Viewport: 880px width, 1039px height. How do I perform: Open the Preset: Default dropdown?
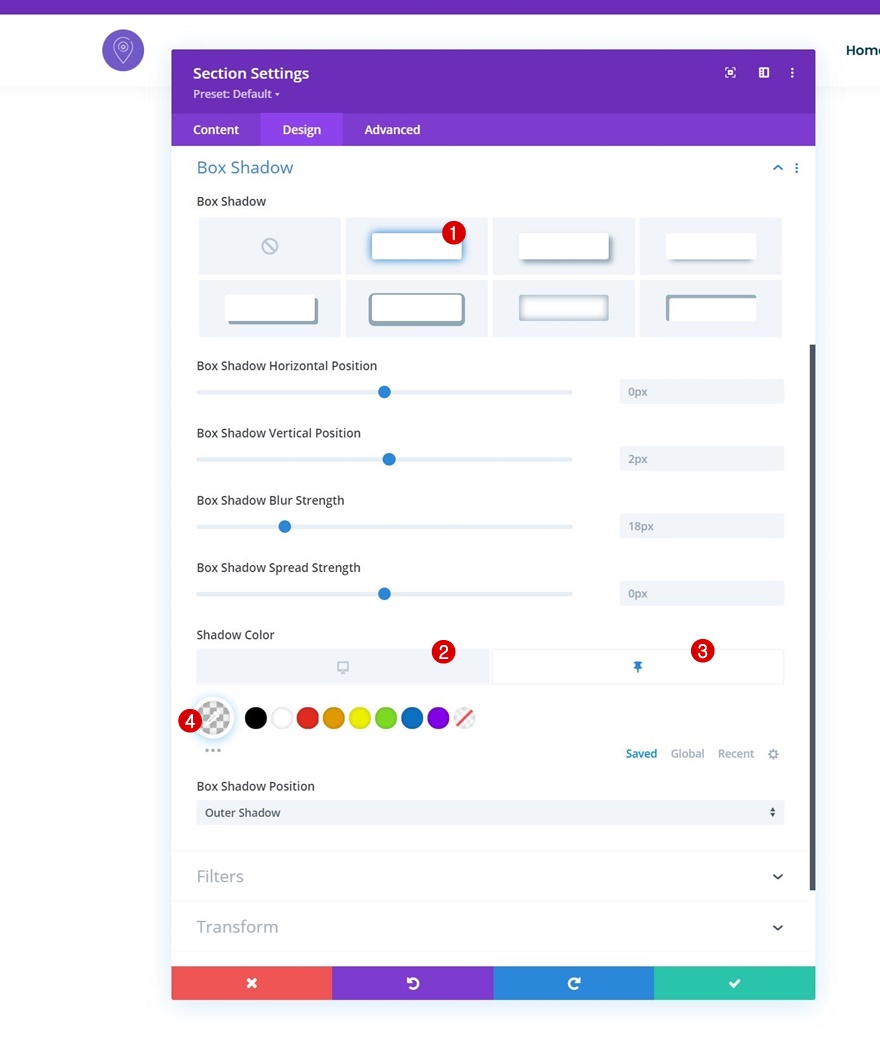(x=237, y=94)
